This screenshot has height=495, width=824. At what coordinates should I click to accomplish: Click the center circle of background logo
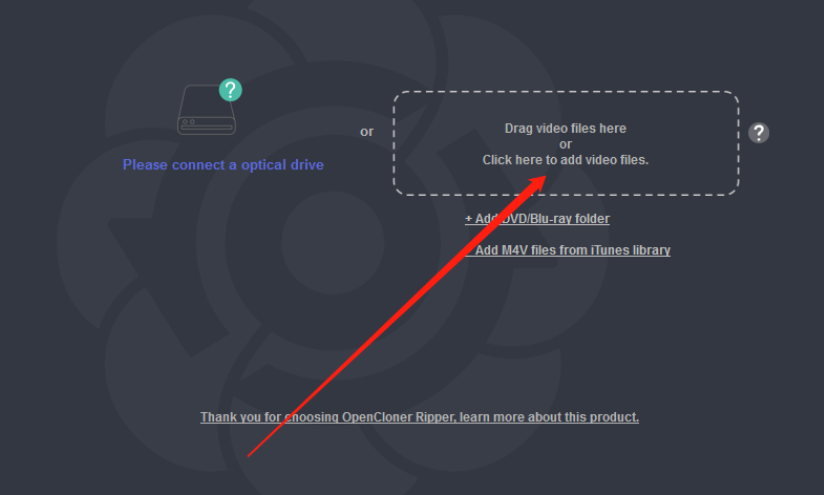tap(332, 242)
